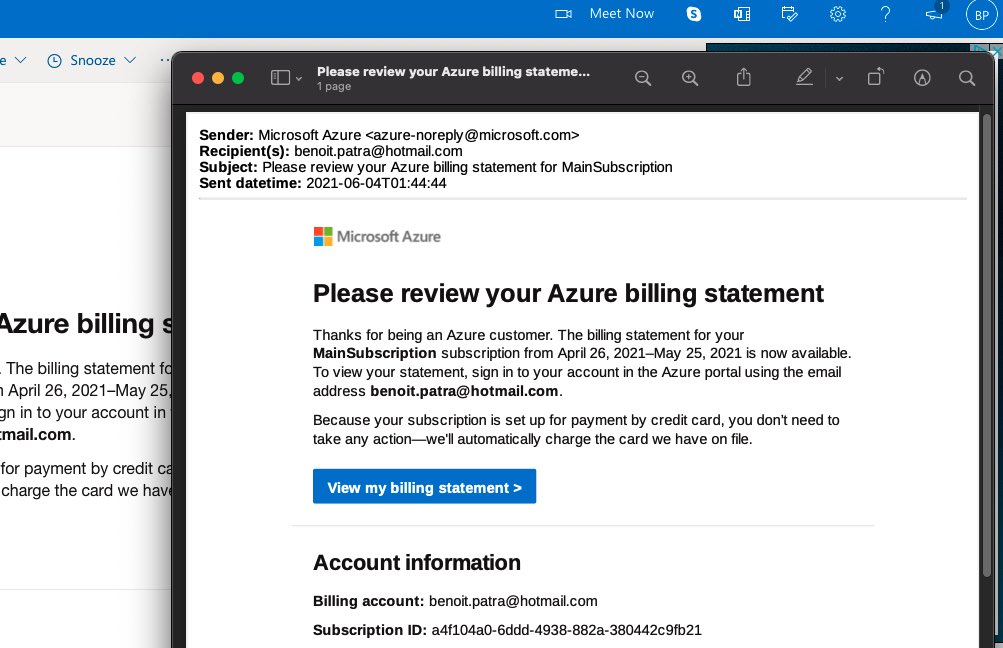Expand sidebar view options chevron
Screen dimensions: 1003x648
[x=299, y=79]
